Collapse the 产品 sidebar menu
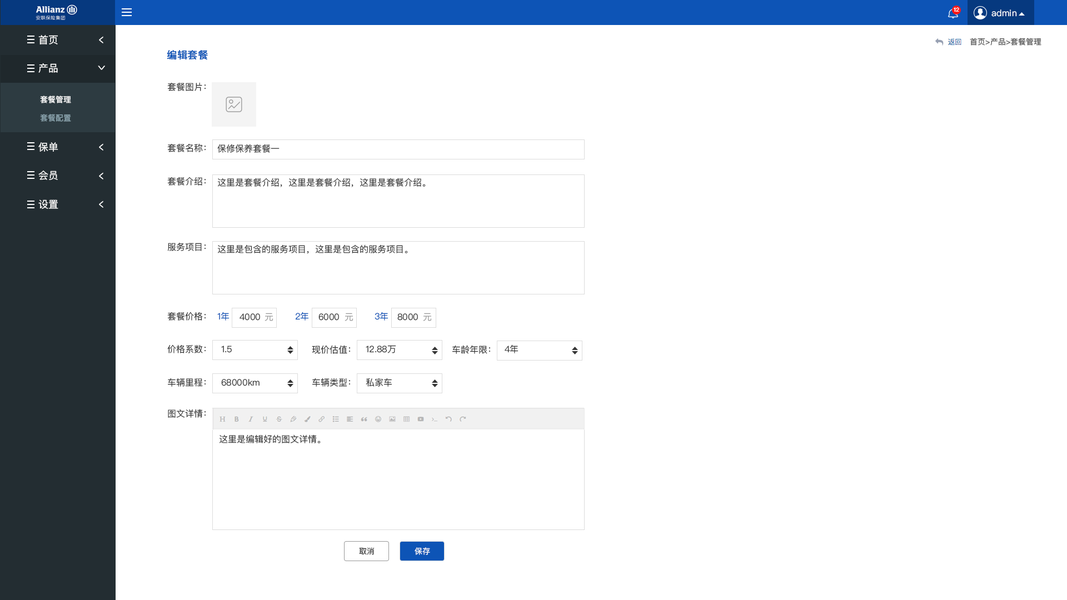The height and width of the screenshot is (600, 1067). [58, 68]
